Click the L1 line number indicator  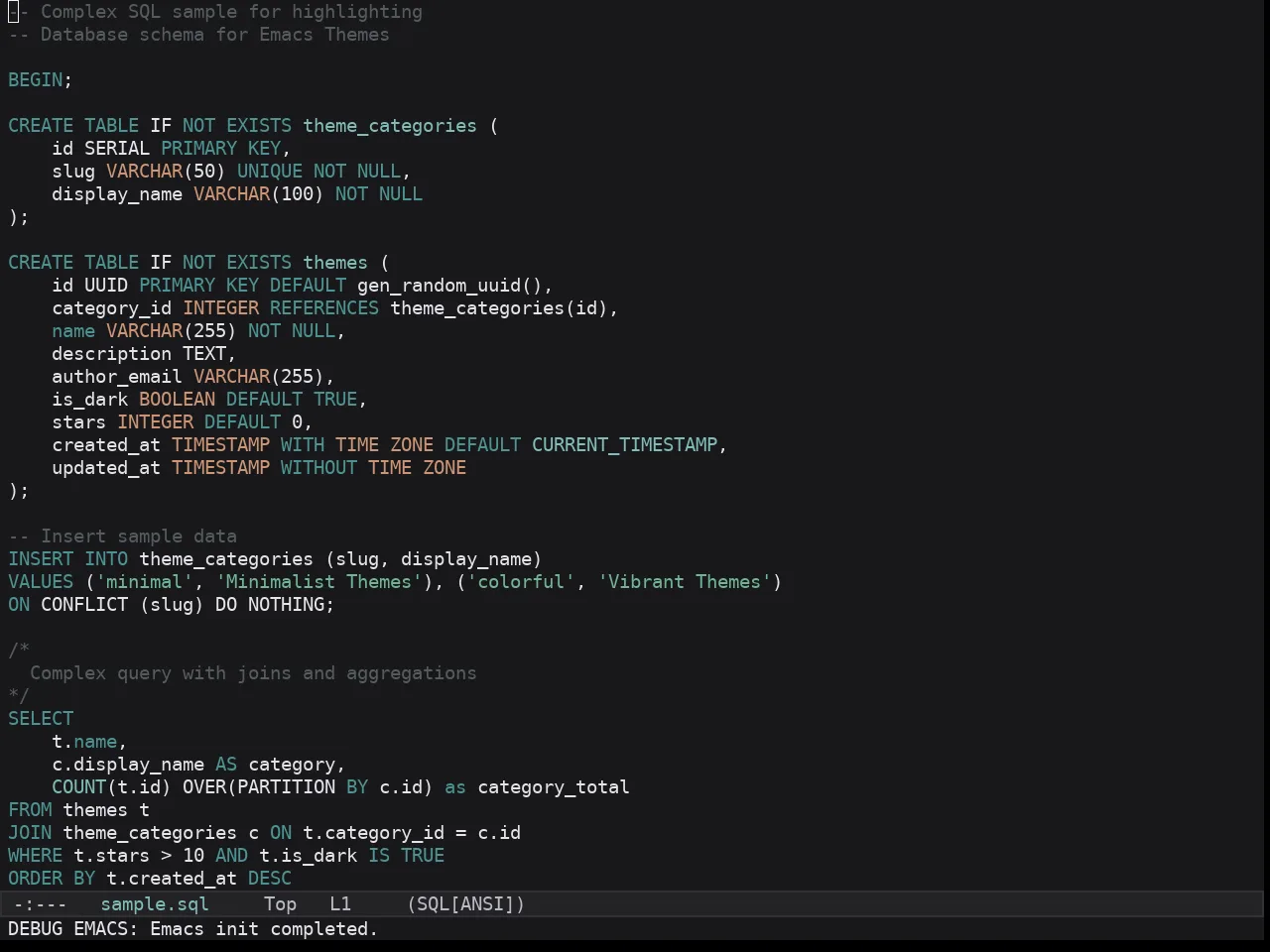pyautogui.click(x=340, y=904)
